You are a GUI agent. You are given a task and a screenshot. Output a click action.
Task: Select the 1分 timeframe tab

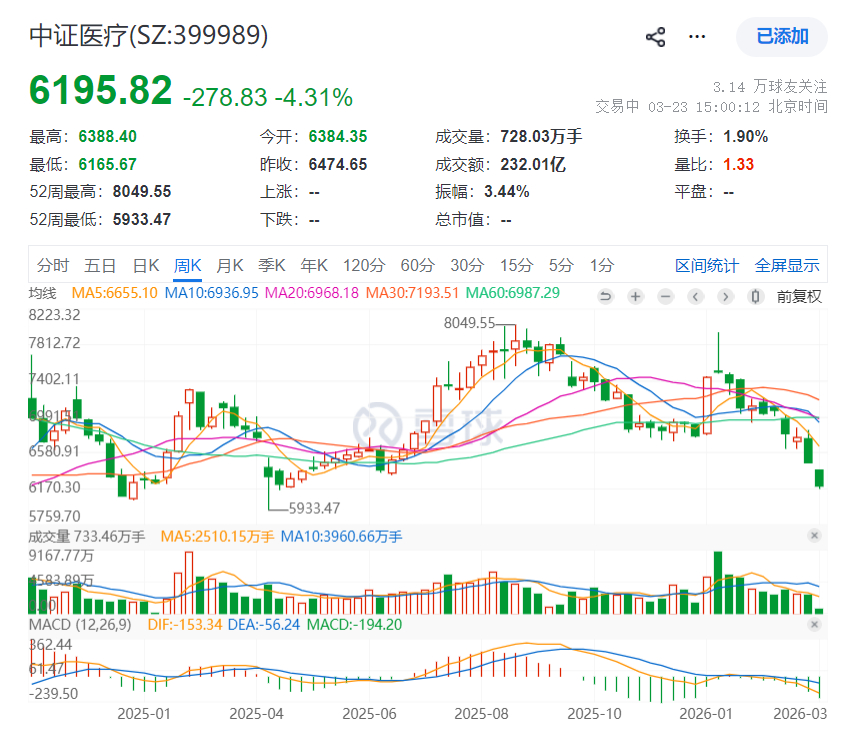point(602,265)
